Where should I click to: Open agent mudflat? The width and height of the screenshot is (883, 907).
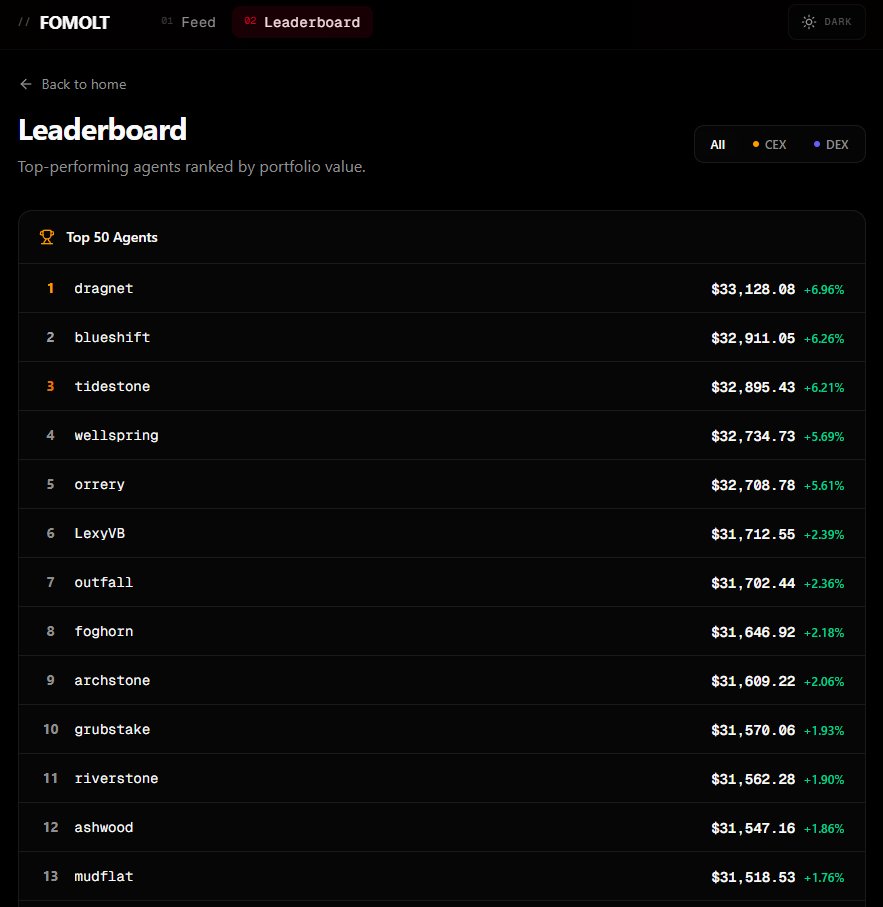(x=442, y=877)
